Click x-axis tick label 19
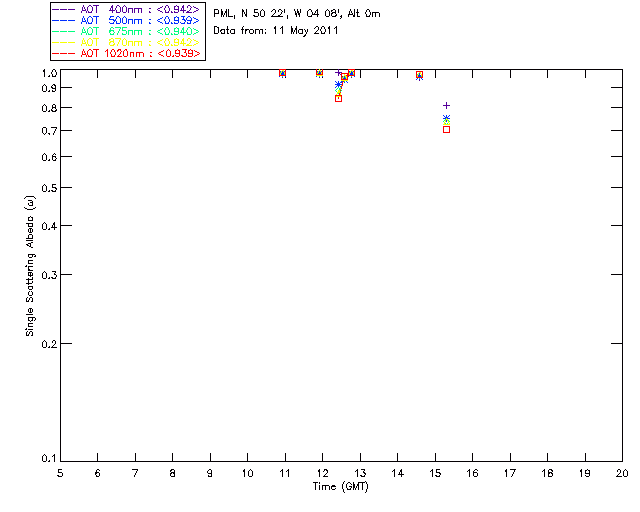 585,473
